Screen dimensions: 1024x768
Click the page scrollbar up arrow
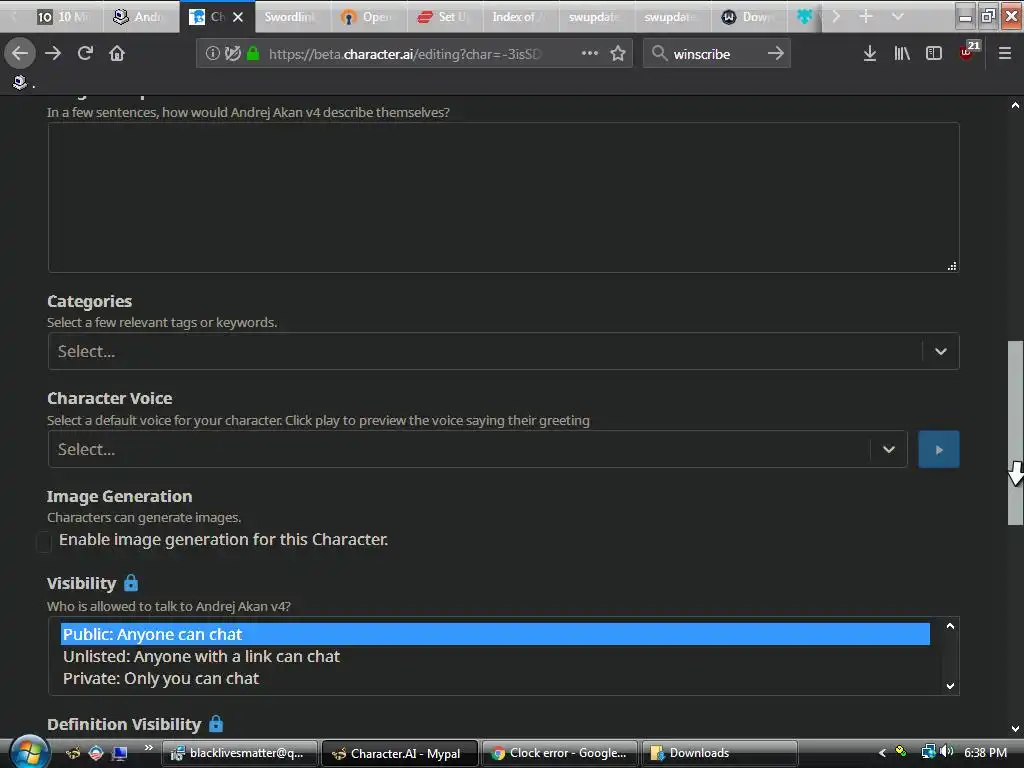[x=1015, y=105]
